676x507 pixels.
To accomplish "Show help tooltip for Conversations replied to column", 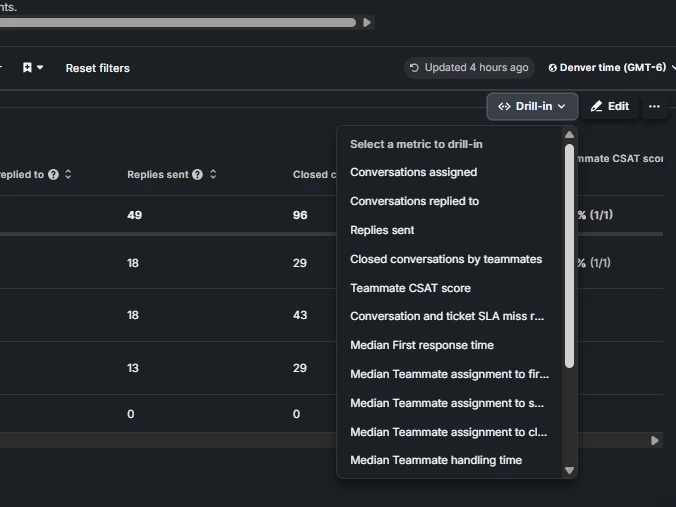I will (x=53, y=175).
